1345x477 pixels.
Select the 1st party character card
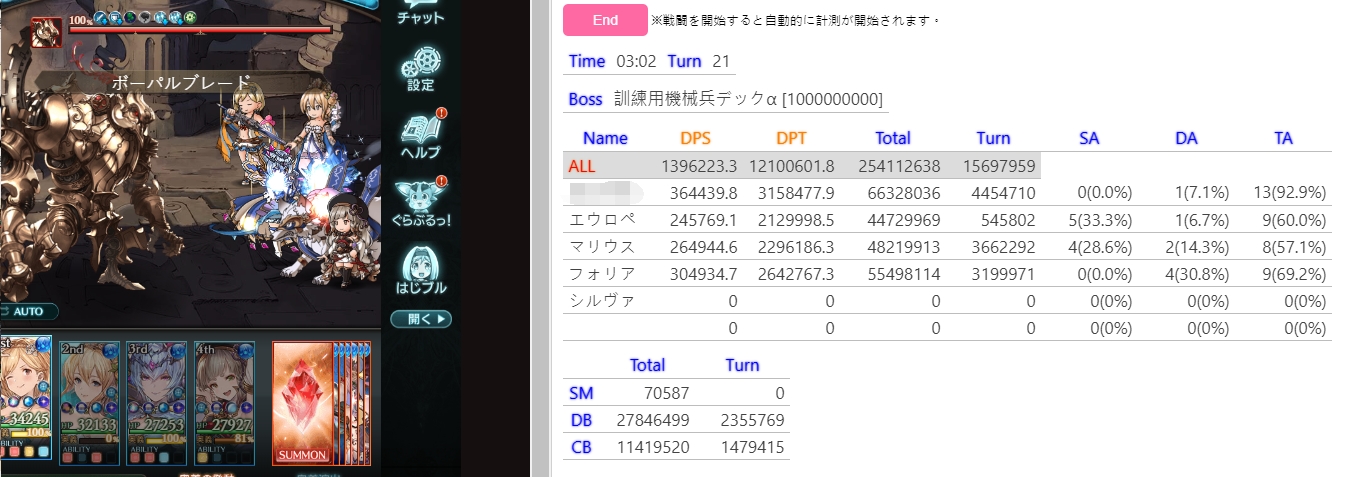tap(26, 400)
